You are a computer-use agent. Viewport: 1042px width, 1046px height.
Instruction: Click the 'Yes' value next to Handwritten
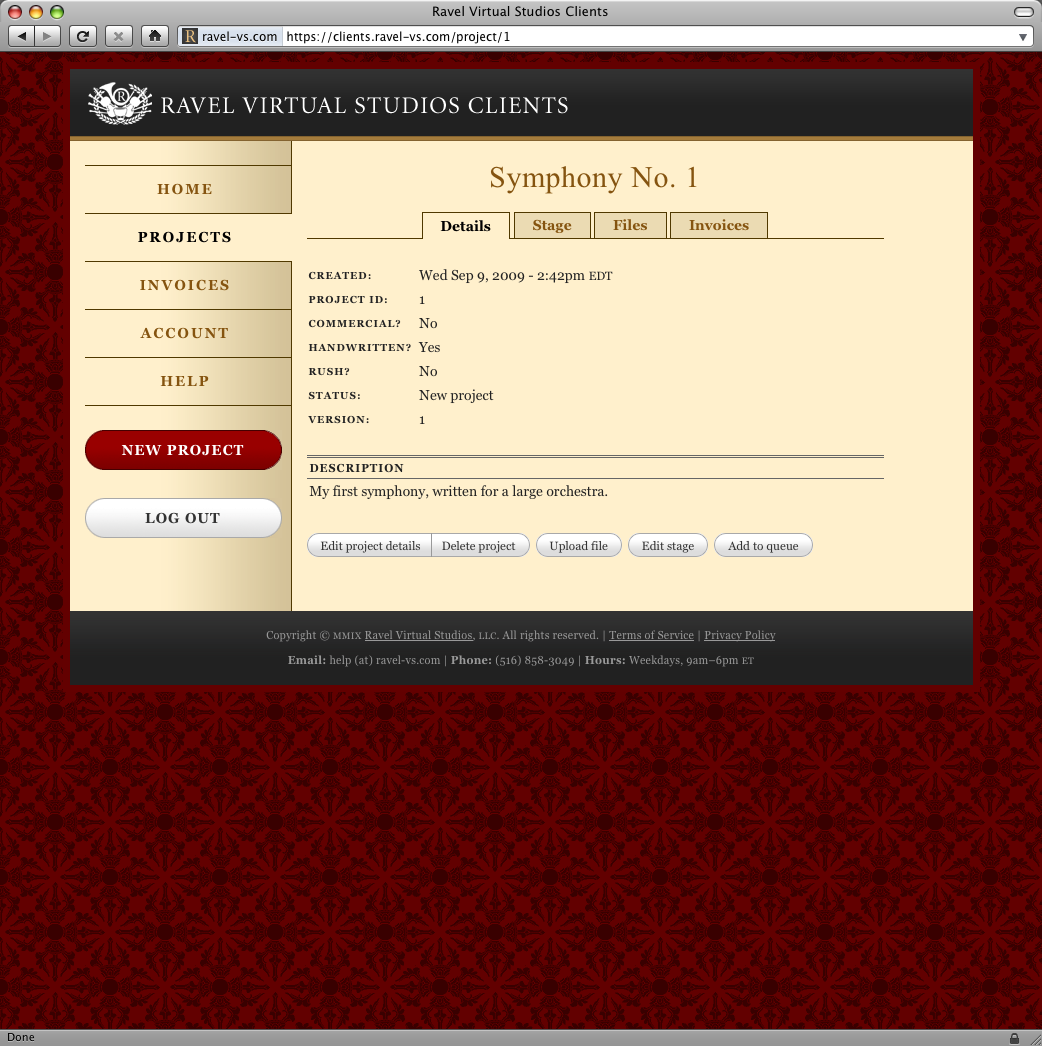tap(429, 348)
